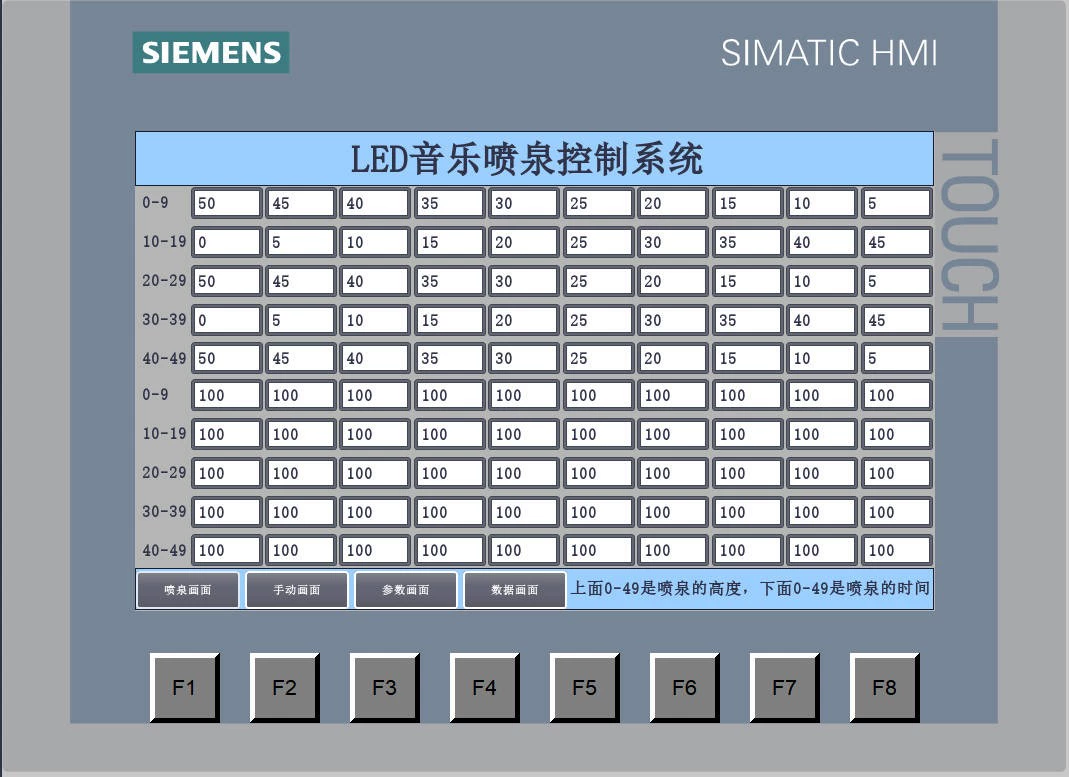
Task: Open the 参数画面 (parameter screen)
Action: [x=405, y=589]
